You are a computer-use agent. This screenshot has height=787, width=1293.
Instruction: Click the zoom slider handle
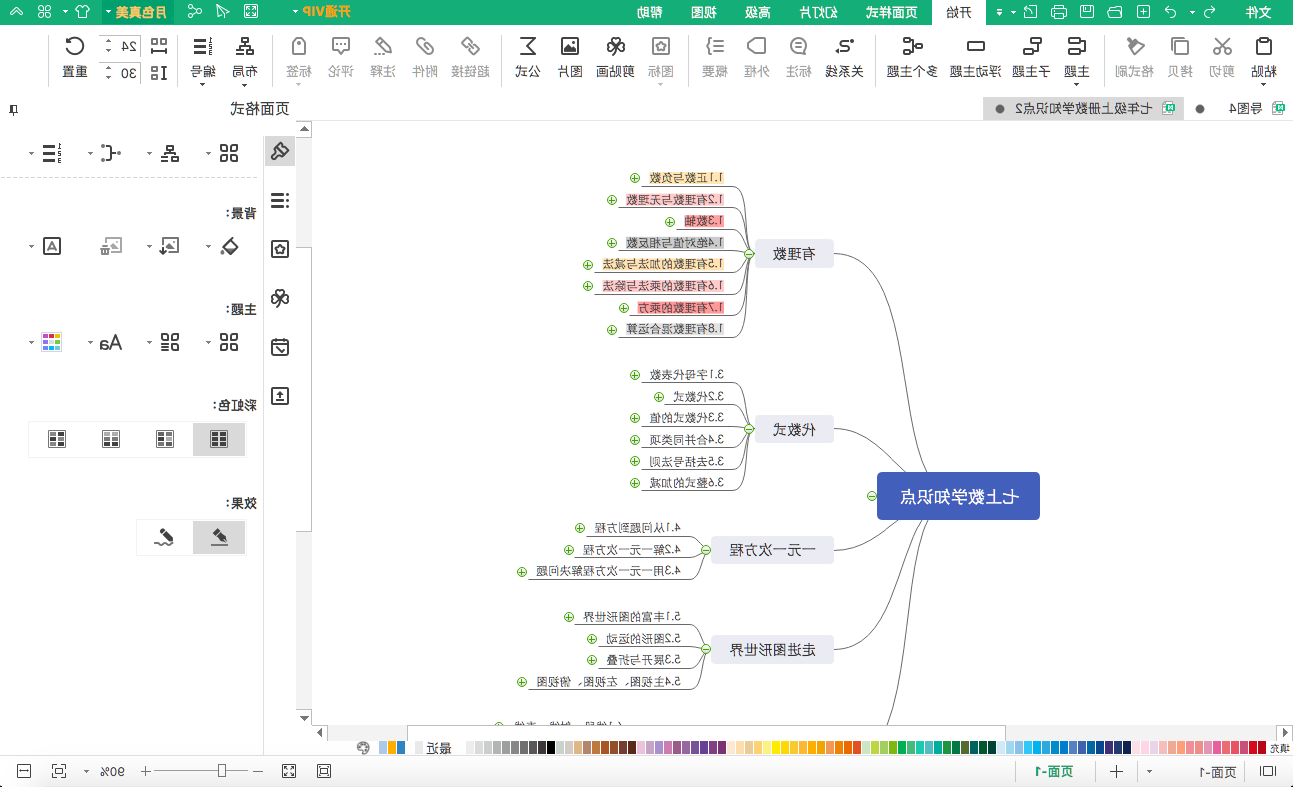pyautogui.click(x=222, y=771)
